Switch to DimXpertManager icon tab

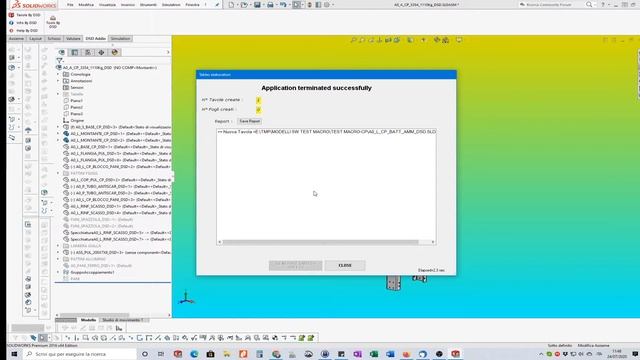click(x=101, y=52)
